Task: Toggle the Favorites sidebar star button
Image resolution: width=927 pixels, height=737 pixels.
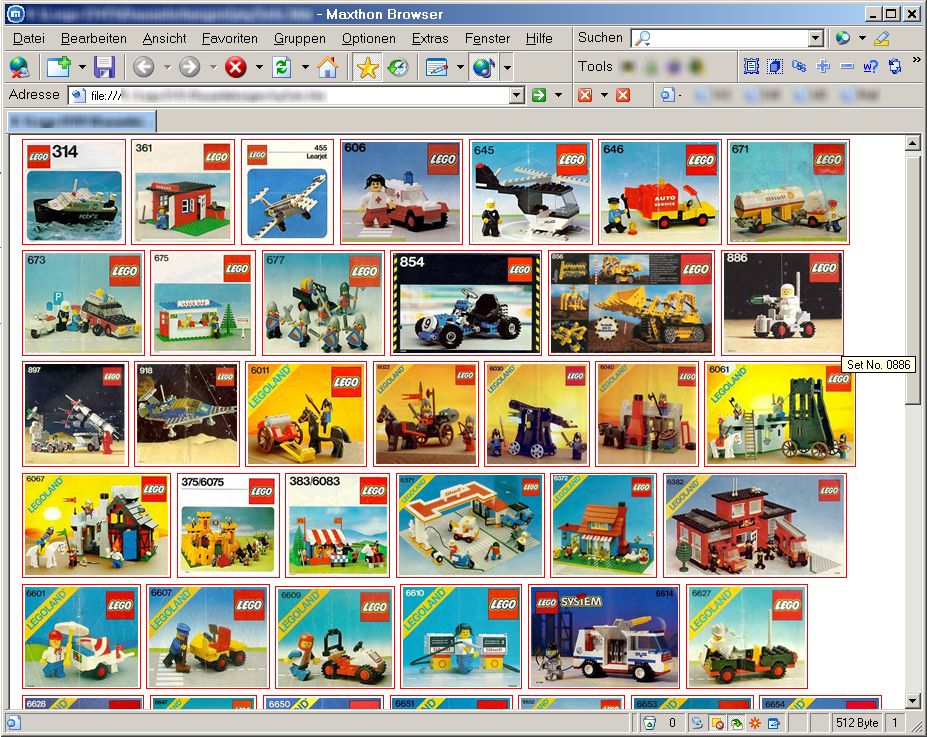Action: tap(367, 67)
